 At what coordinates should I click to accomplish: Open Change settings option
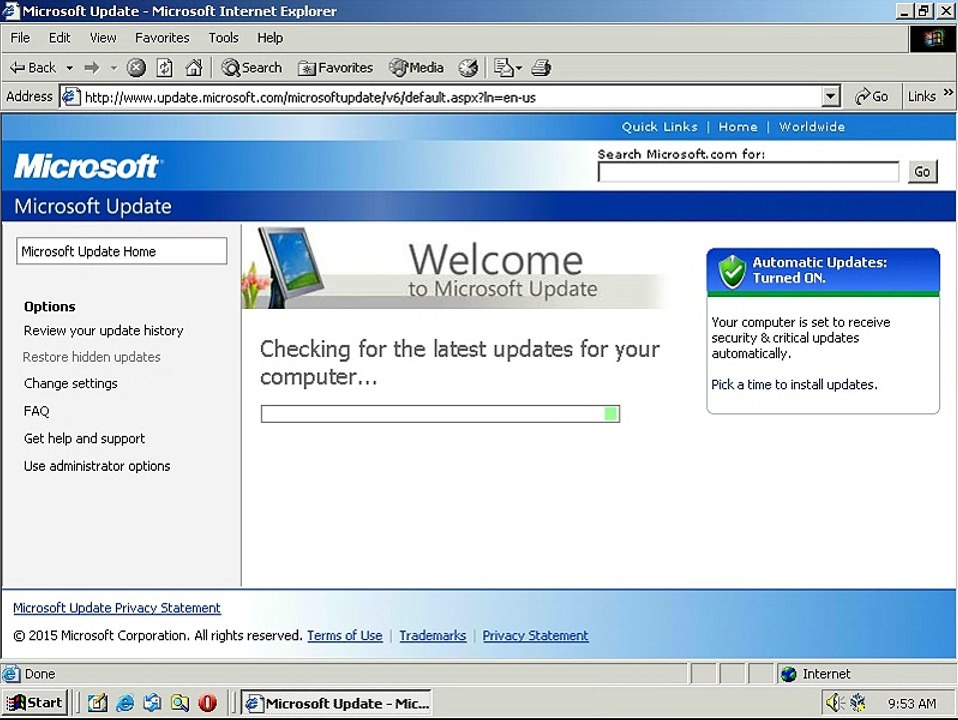[x=71, y=383]
